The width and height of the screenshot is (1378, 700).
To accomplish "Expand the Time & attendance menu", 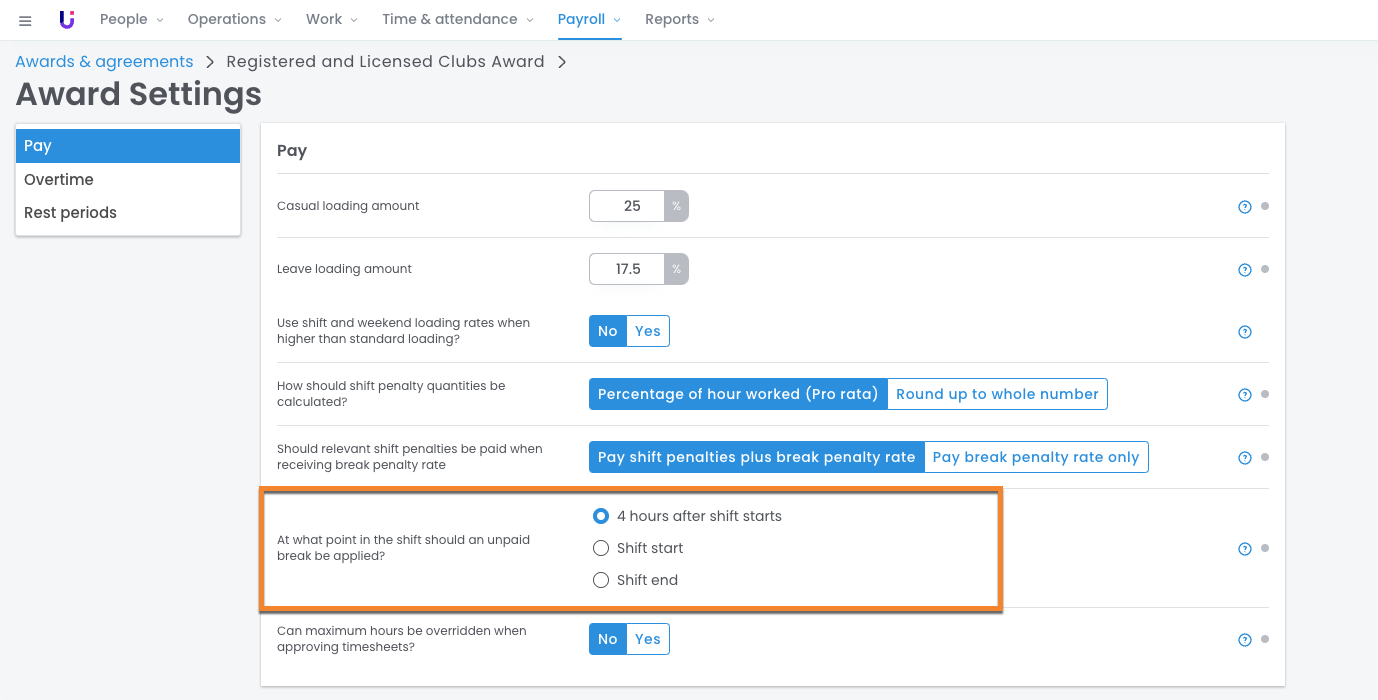I will point(457,19).
